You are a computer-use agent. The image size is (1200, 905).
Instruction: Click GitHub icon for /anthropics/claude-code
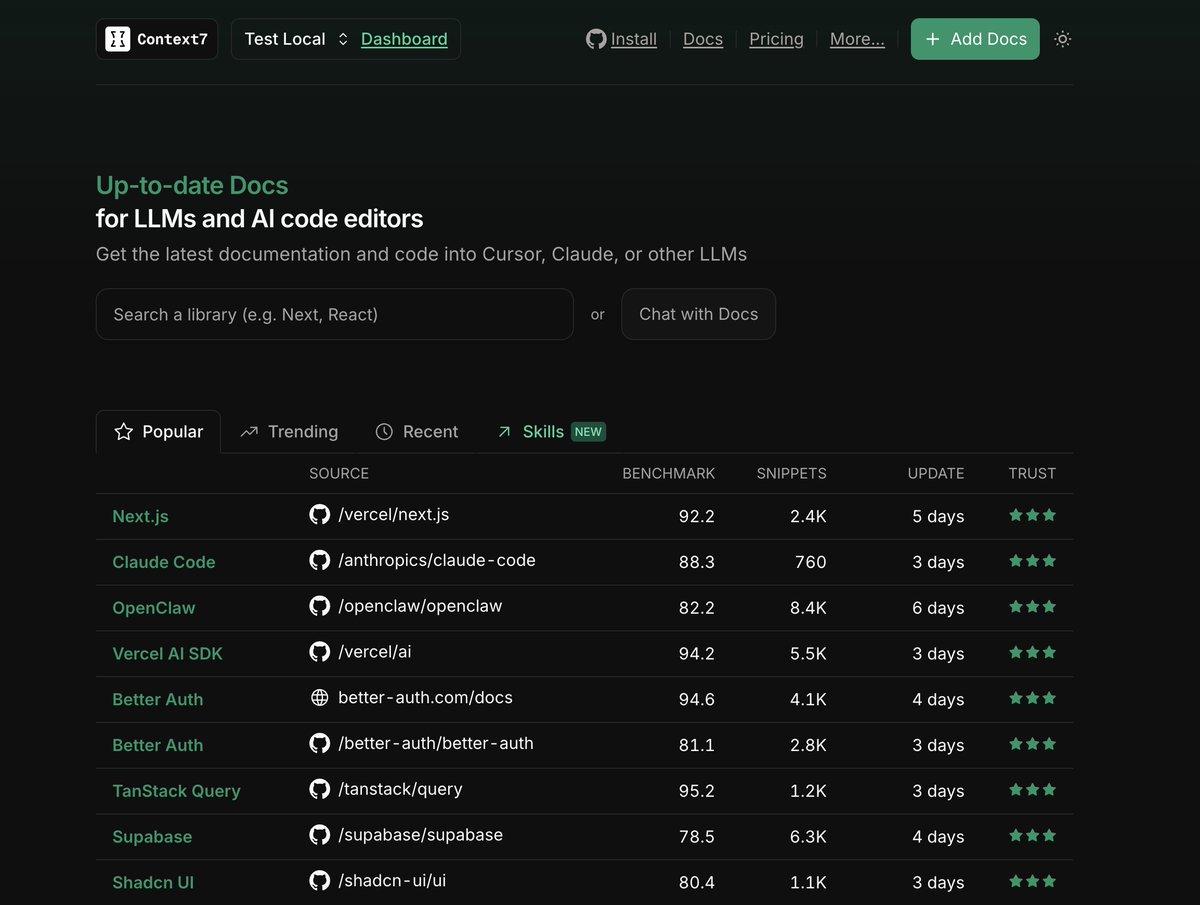tap(320, 561)
